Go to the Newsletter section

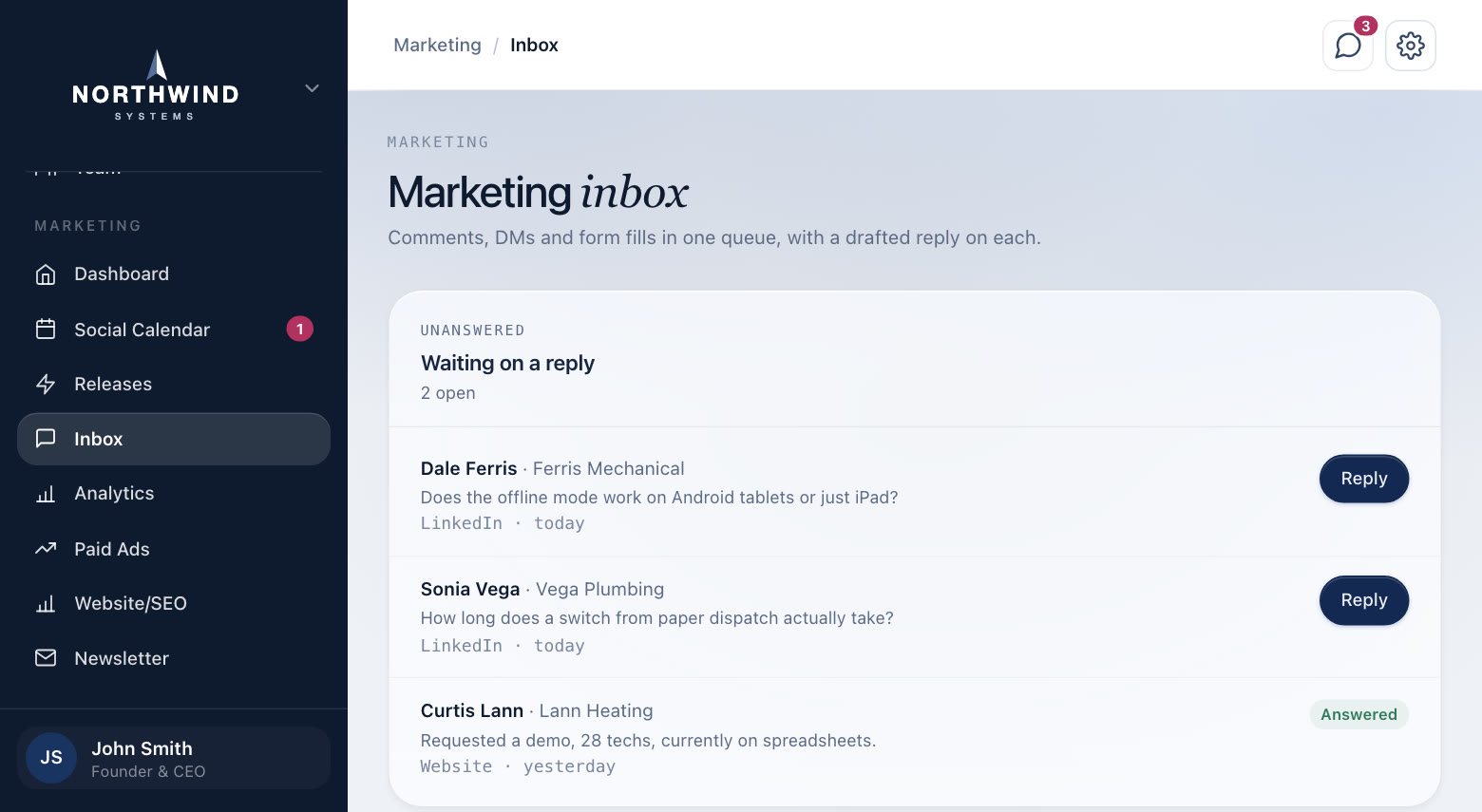(174, 658)
